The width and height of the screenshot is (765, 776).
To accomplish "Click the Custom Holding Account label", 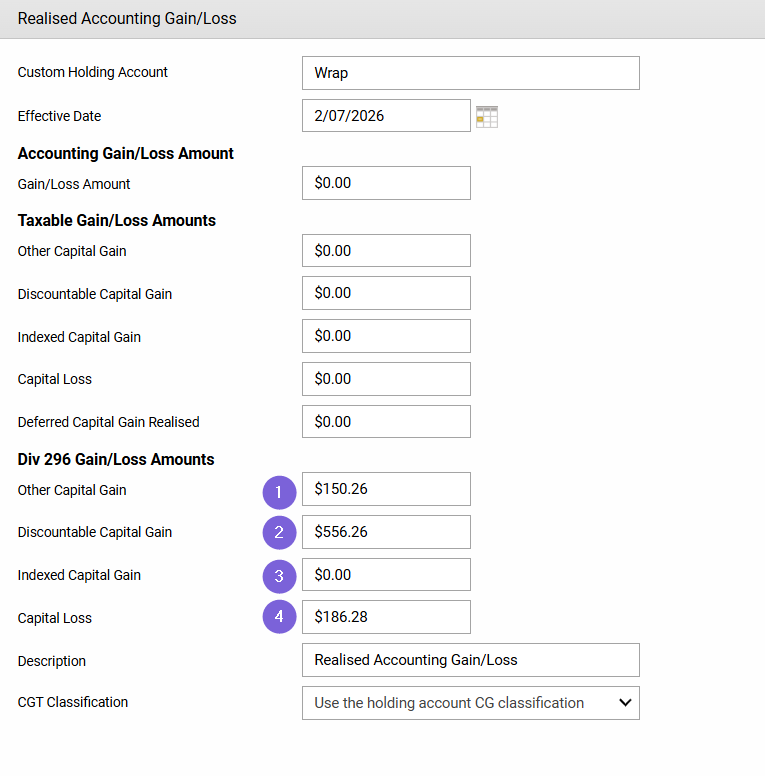I will point(93,72).
